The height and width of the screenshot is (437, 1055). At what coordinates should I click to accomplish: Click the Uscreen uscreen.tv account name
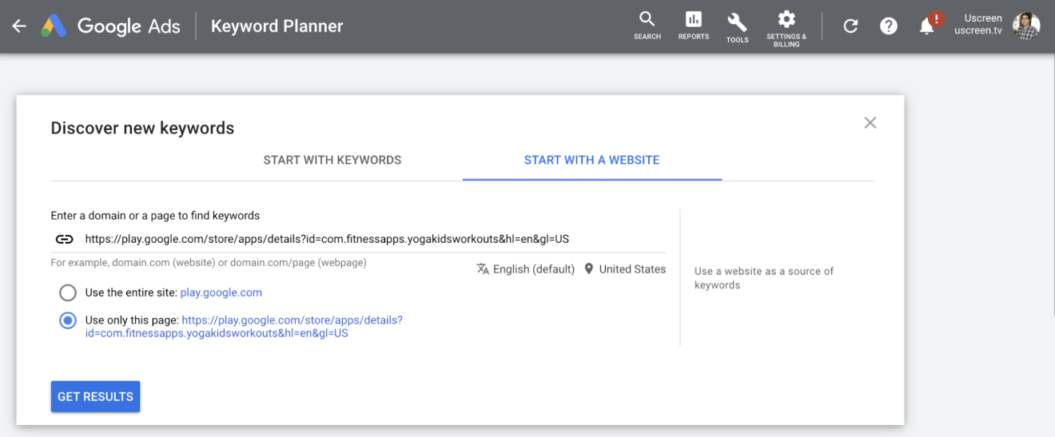[978, 24]
